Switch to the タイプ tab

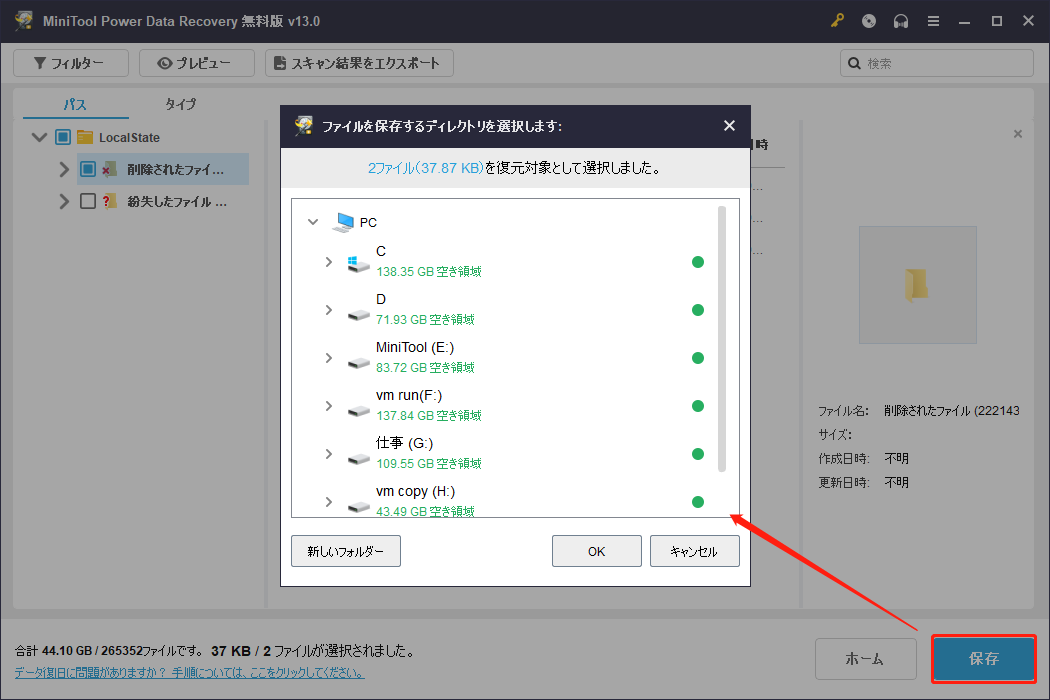pos(181,104)
